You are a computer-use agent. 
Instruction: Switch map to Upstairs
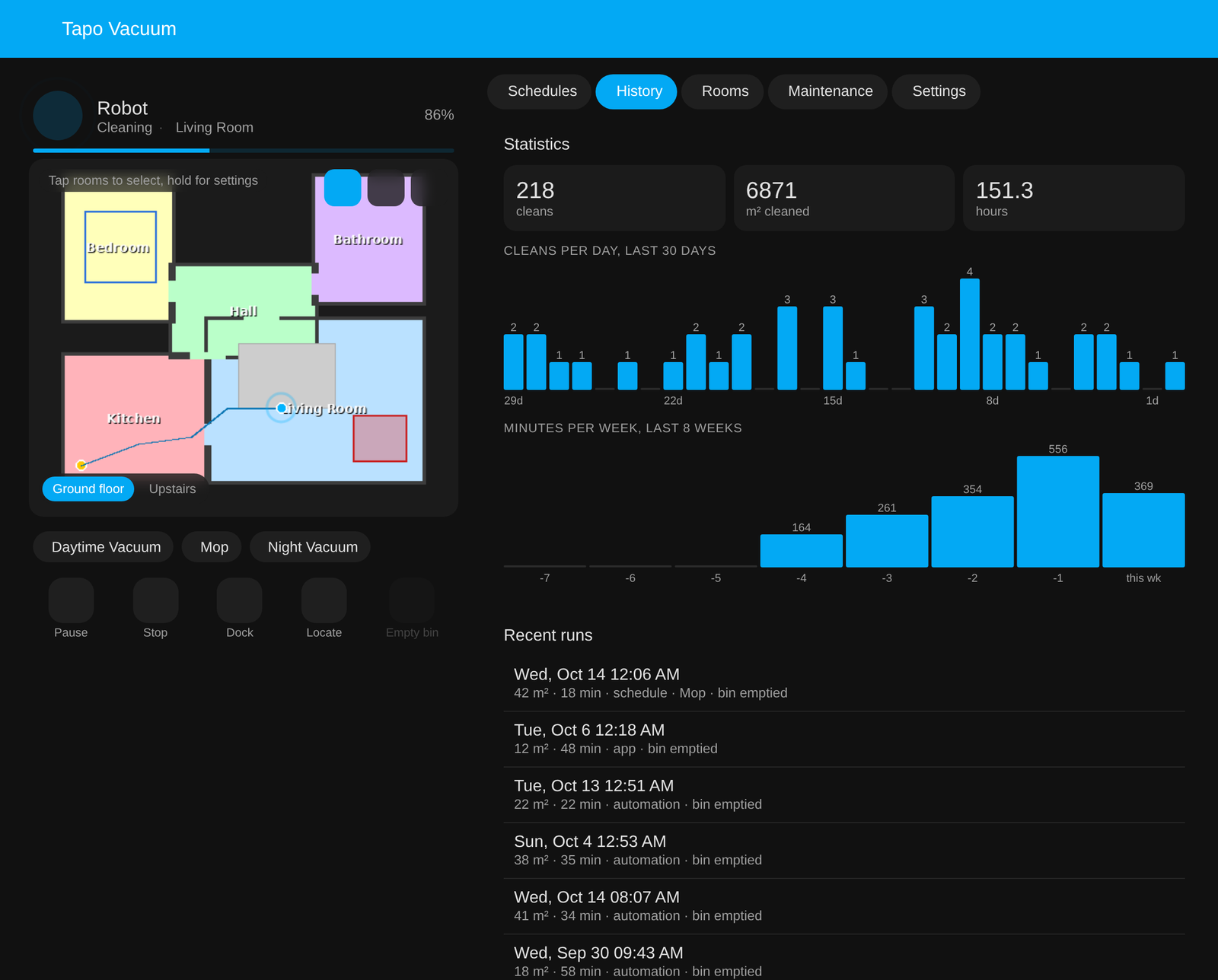[x=172, y=488]
